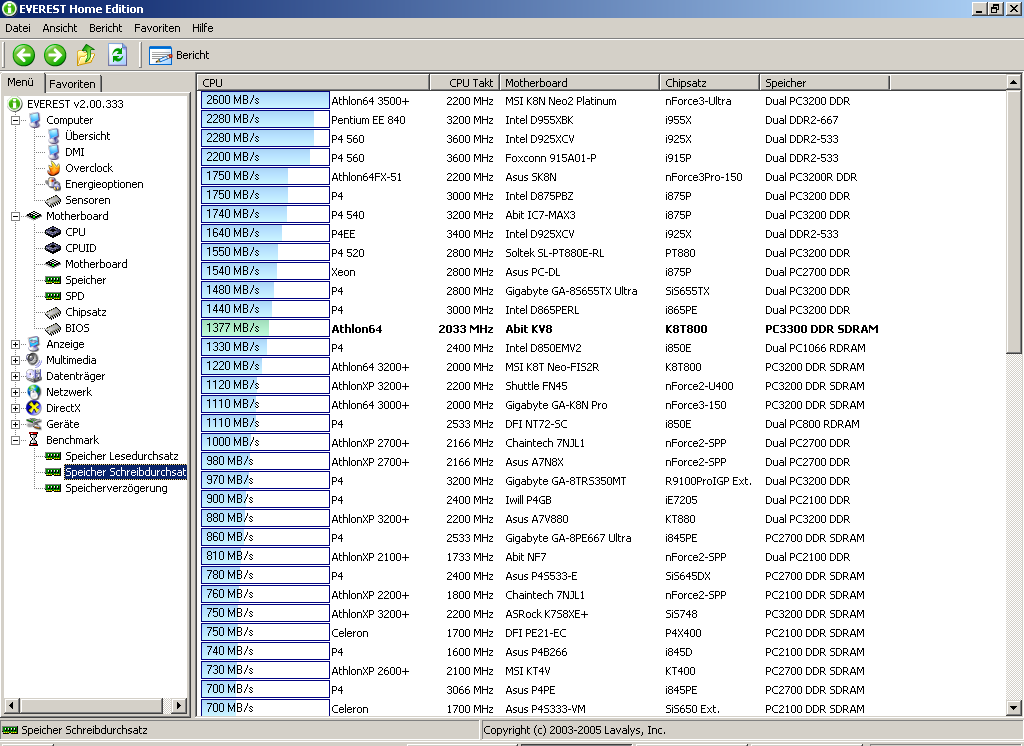Click the green Forward arrow toolbar icon
Viewport: 1024px width, 746px height.
(55, 55)
